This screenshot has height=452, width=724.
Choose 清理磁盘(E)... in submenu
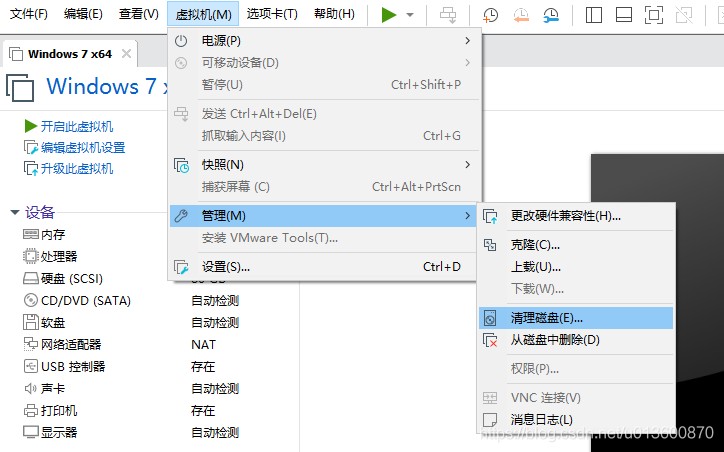(x=576, y=318)
